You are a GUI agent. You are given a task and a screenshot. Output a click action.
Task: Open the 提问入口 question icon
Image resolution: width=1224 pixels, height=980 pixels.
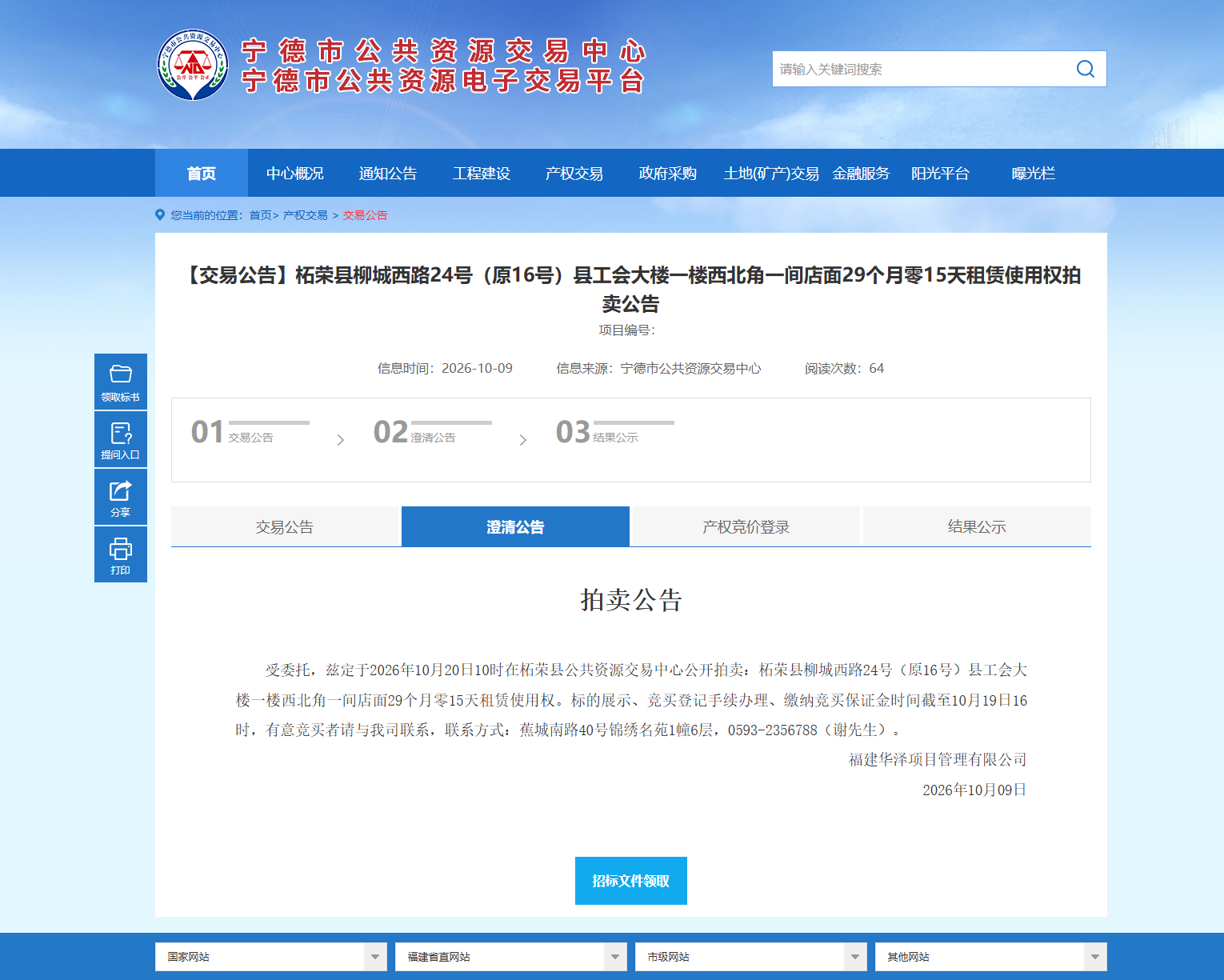121,433
